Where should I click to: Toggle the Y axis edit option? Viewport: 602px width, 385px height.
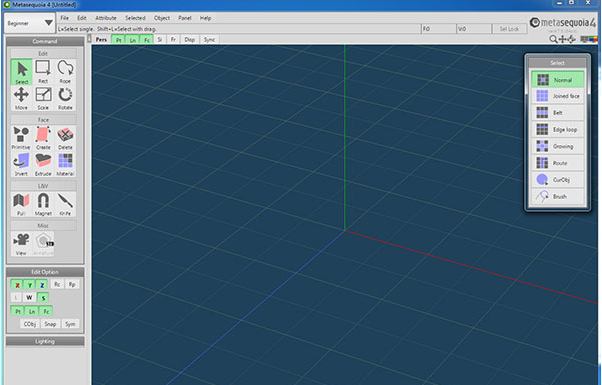30,285
